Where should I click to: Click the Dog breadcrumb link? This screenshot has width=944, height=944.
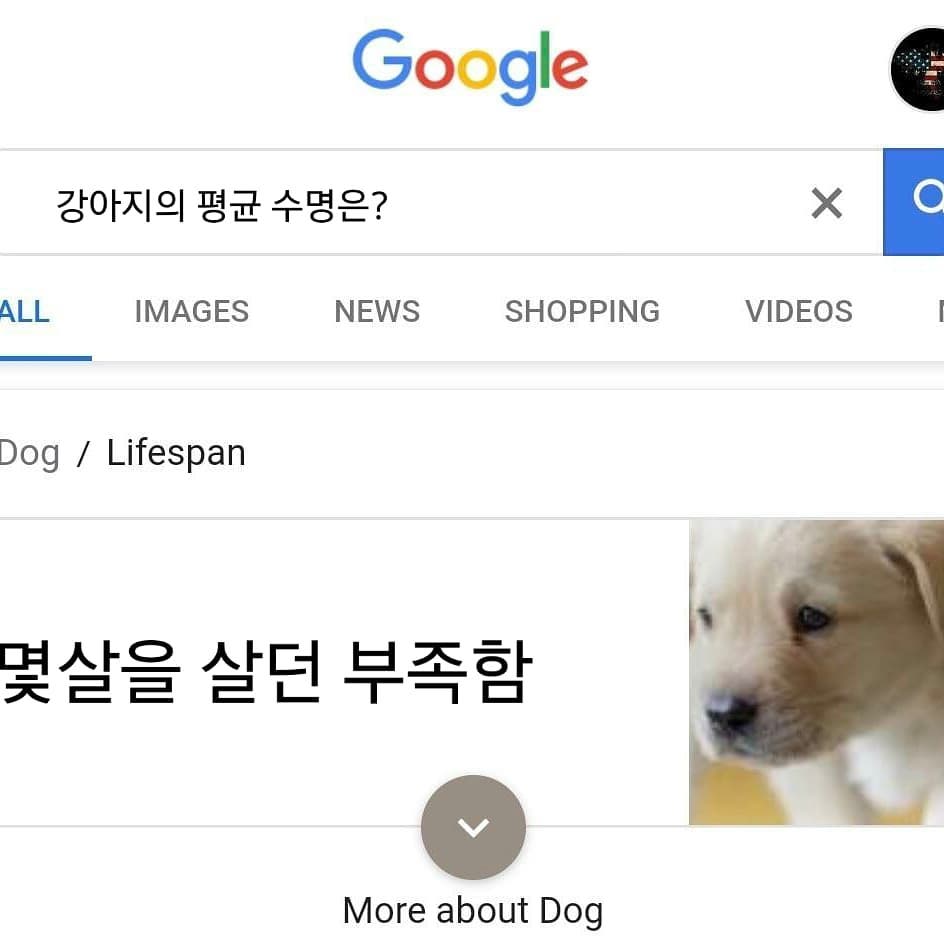tap(29, 454)
